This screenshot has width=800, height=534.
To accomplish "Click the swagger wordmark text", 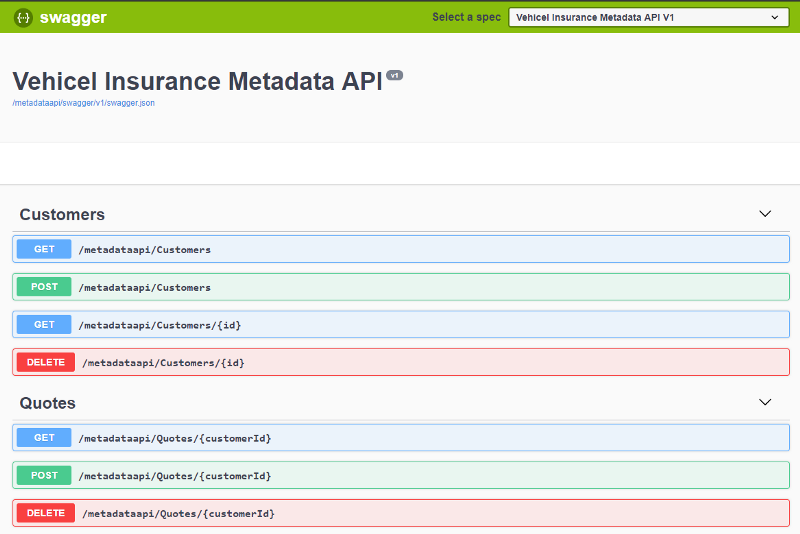I will [73, 18].
